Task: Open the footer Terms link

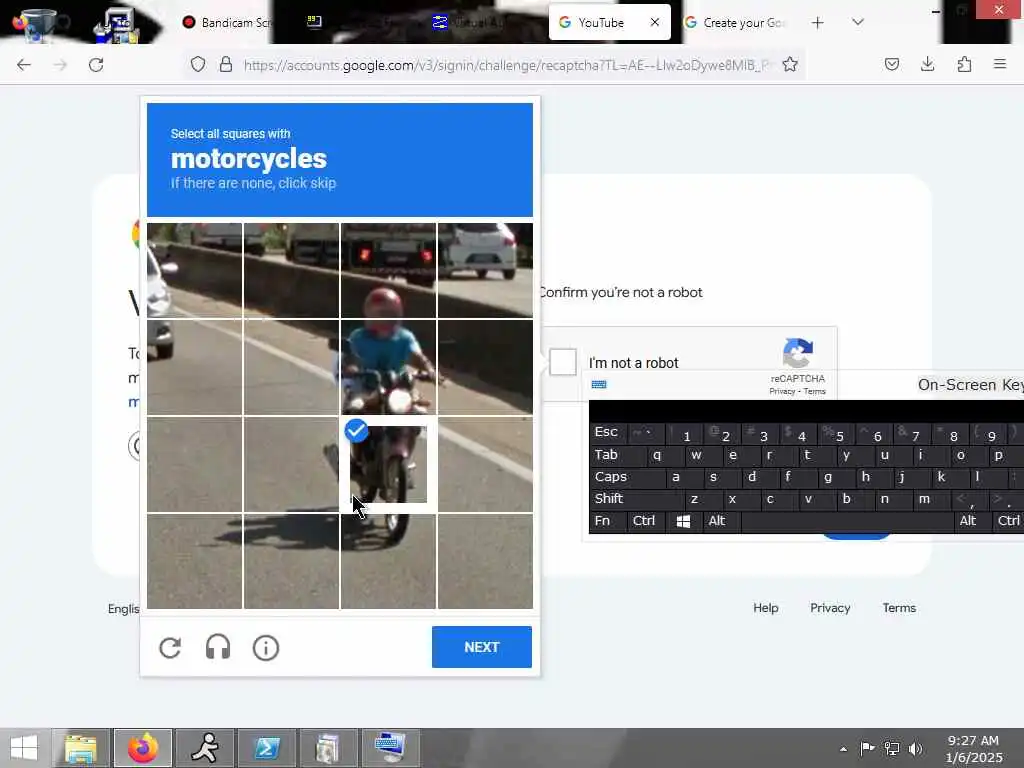Action: point(899,608)
